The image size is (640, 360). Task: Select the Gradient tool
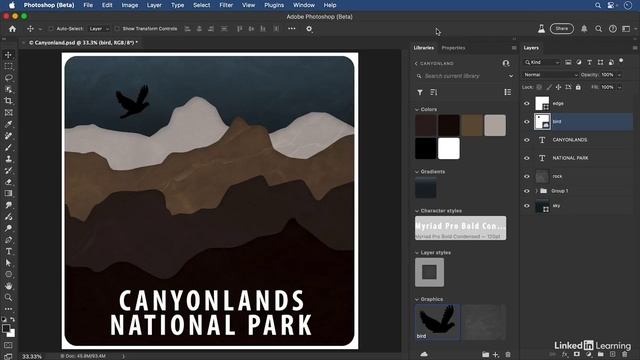pos(8,193)
